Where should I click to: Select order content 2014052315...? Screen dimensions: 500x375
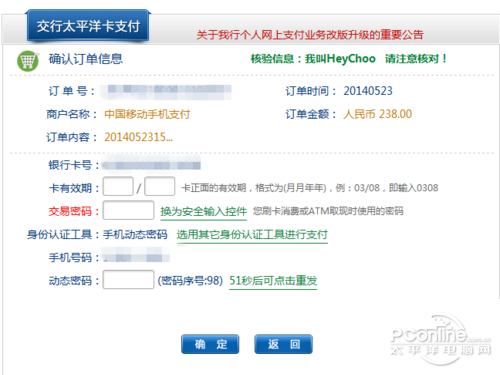point(138,137)
